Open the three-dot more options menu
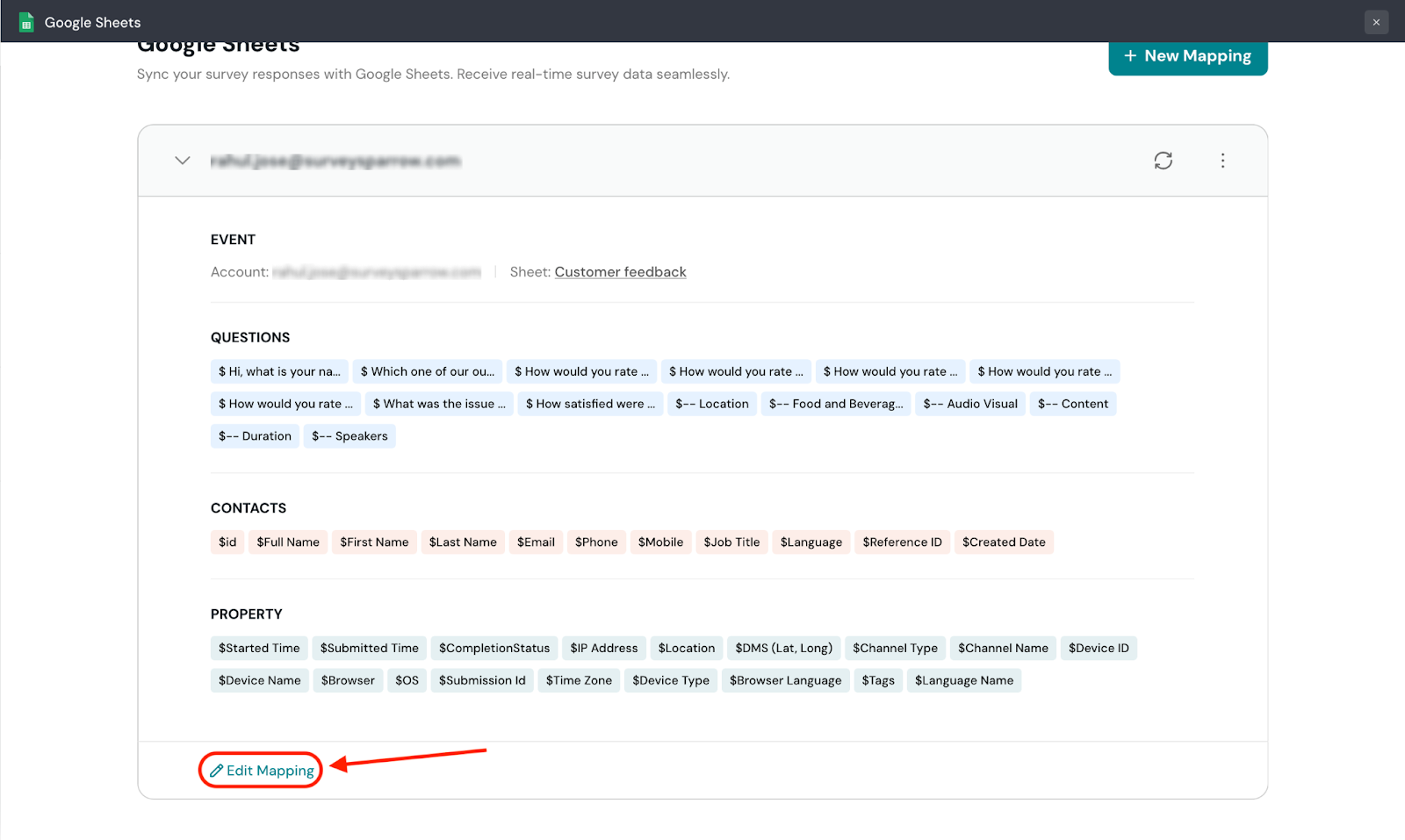The width and height of the screenshot is (1405, 840). pos(1222,161)
